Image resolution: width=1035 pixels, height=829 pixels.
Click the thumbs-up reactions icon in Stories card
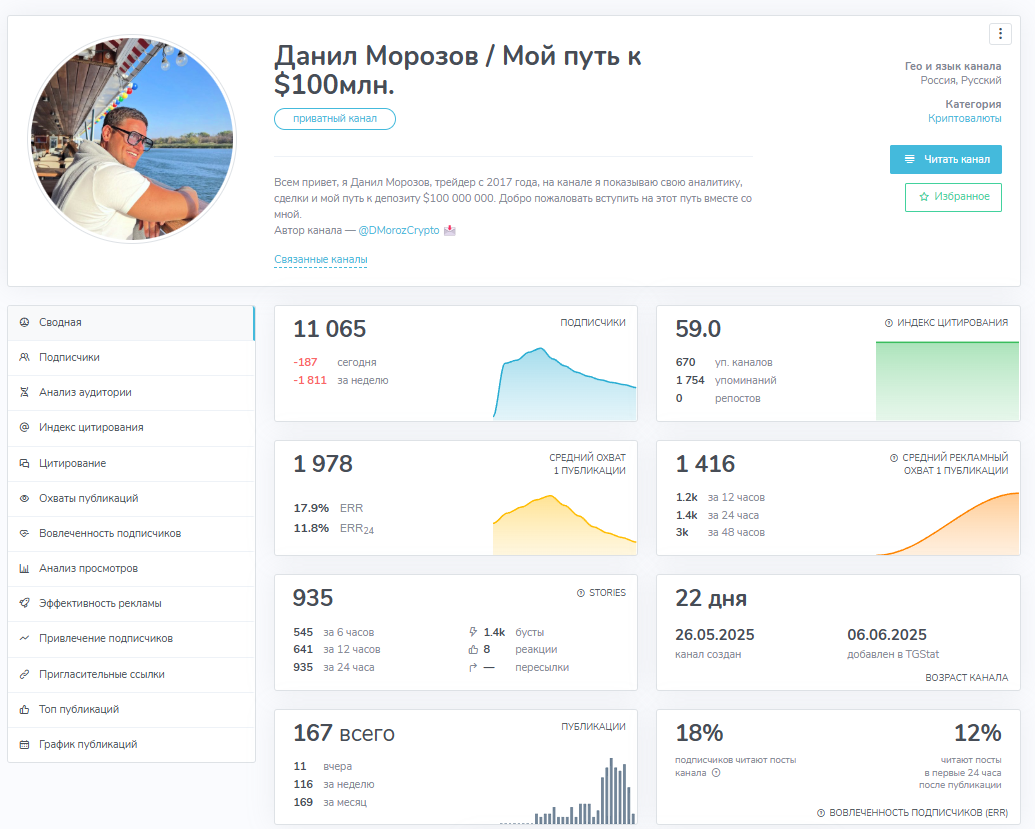[x=473, y=649]
